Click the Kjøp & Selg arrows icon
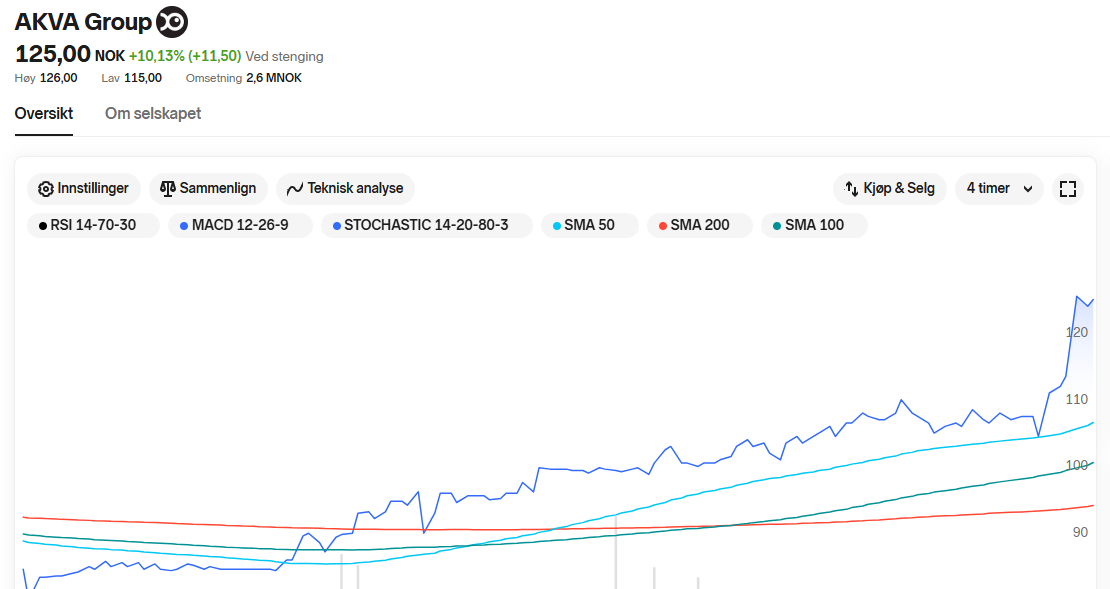The image size is (1110, 589). 852,188
